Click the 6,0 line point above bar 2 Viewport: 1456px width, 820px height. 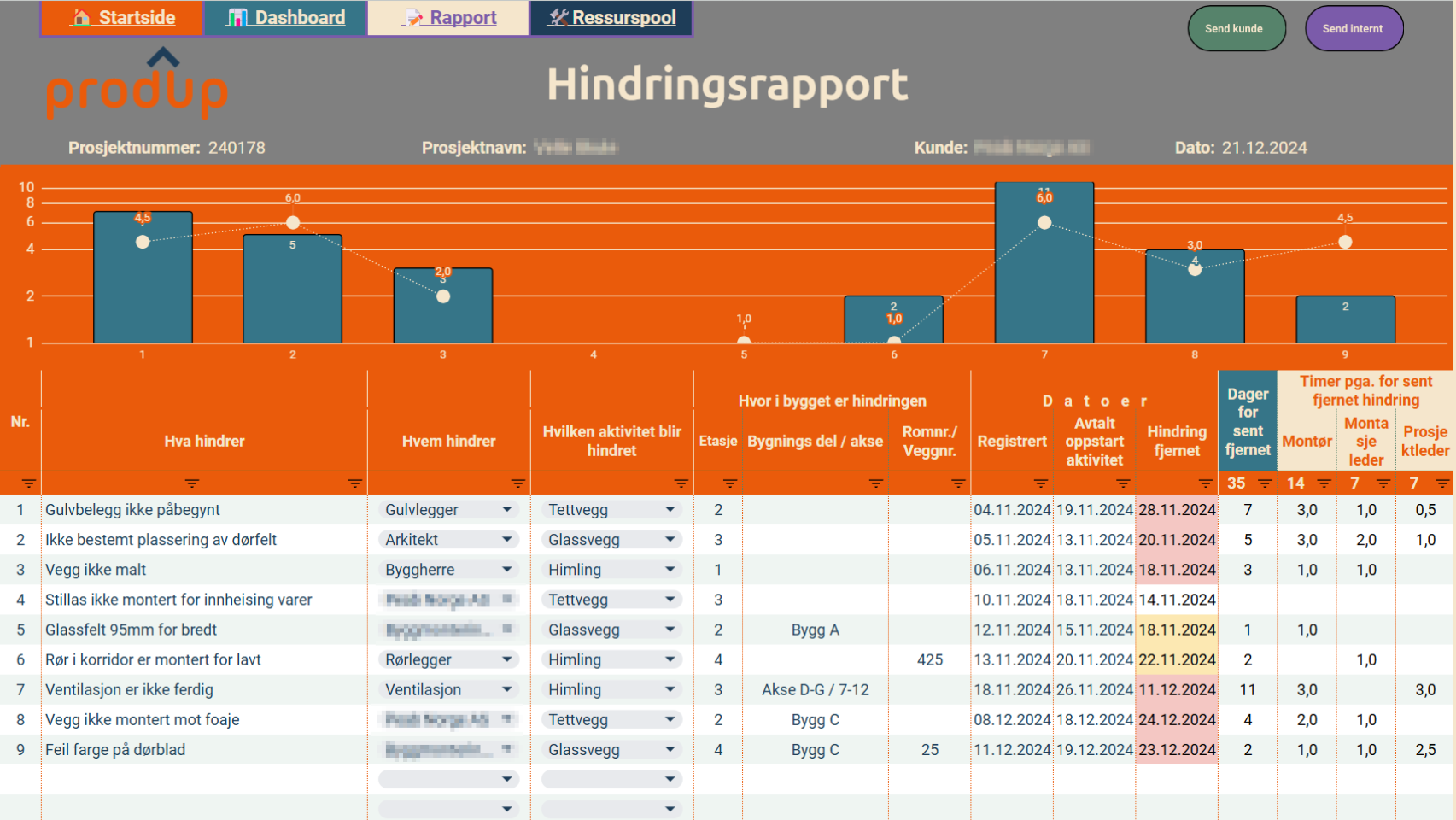tap(293, 222)
